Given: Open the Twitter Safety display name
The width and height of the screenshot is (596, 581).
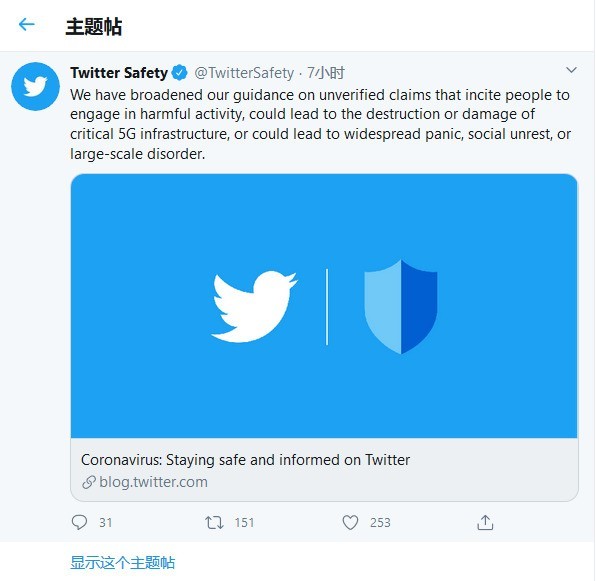Looking at the screenshot, I should tap(119, 73).
